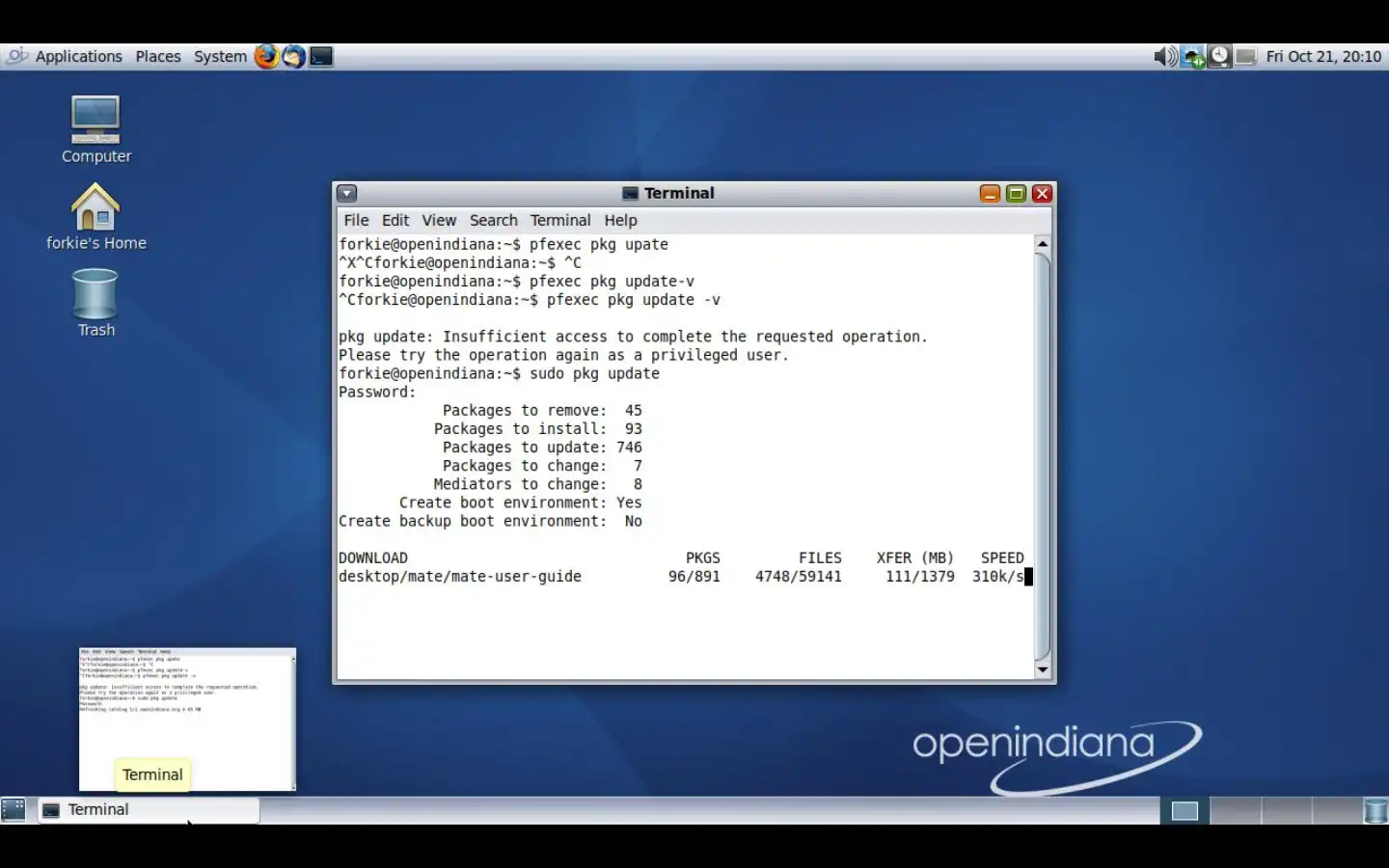The height and width of the screenshot is (868, 1389).
Task: Select the first (active) workspace
Action: point(1185,810)
